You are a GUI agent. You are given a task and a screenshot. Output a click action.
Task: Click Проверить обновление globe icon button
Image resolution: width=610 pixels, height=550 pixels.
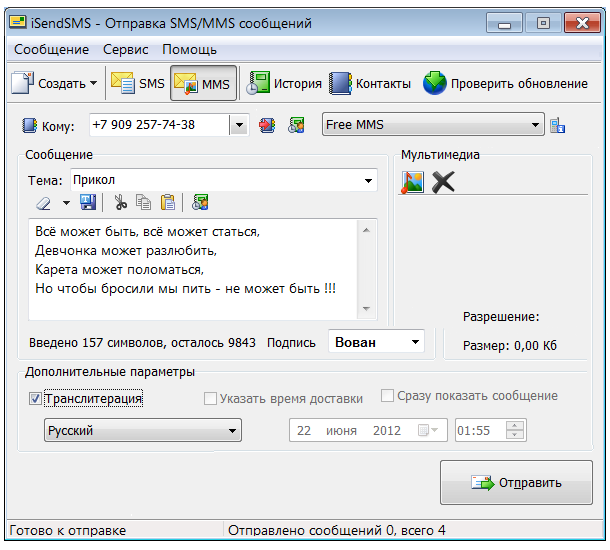point(505,83)
